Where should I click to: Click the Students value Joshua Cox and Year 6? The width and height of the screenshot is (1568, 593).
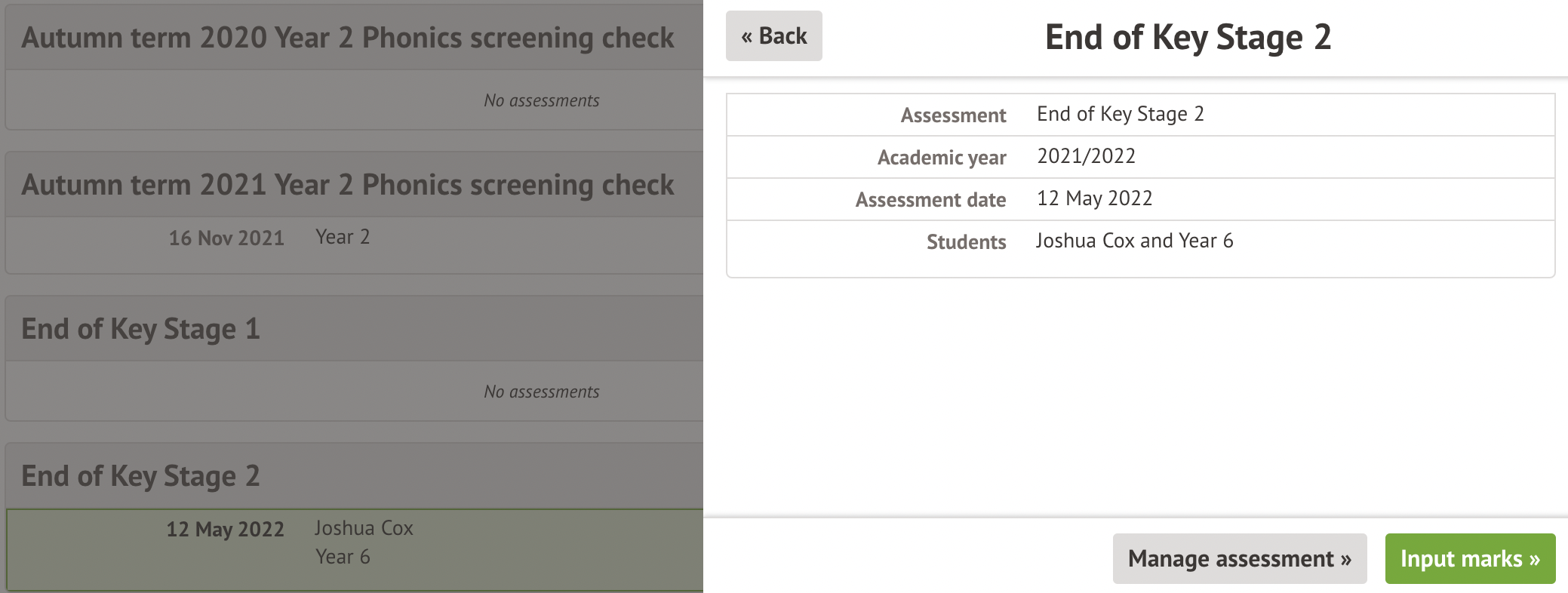pyautogui.click(x=1134, y=241)
